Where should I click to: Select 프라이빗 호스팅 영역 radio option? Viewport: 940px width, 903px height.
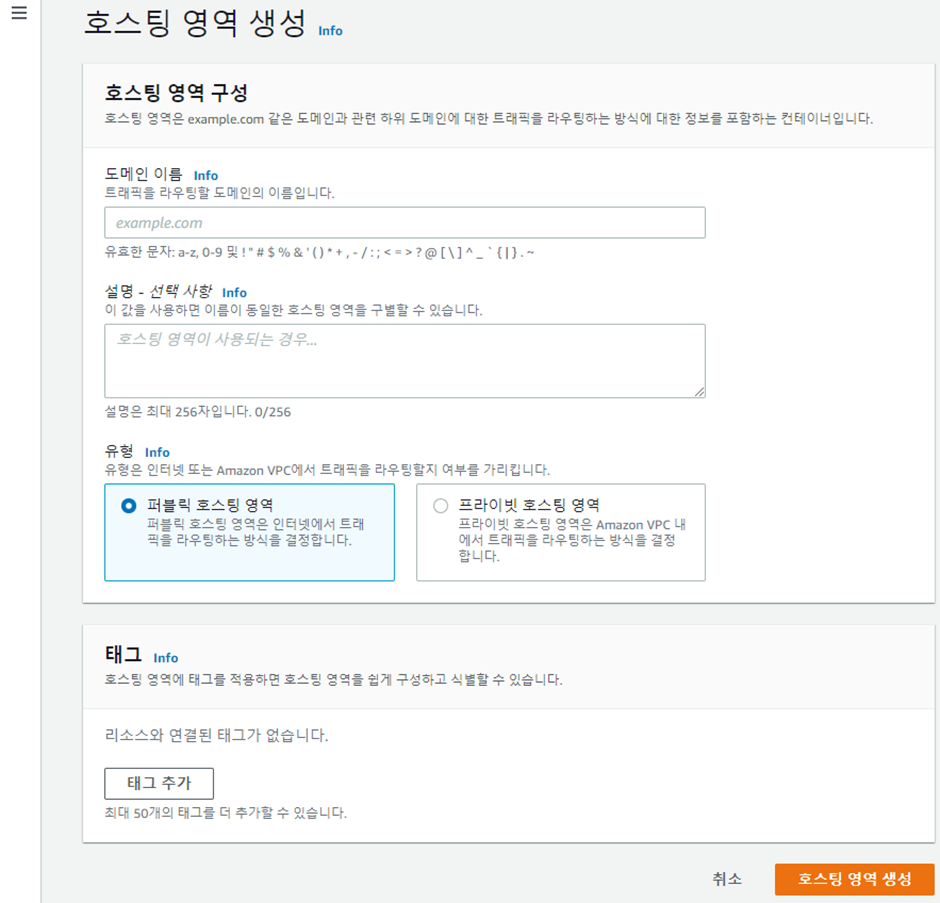tap(441, 505)
